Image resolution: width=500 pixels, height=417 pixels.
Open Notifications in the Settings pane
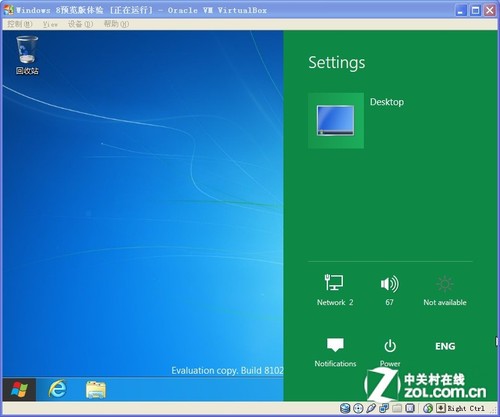(x=335, y=352)
